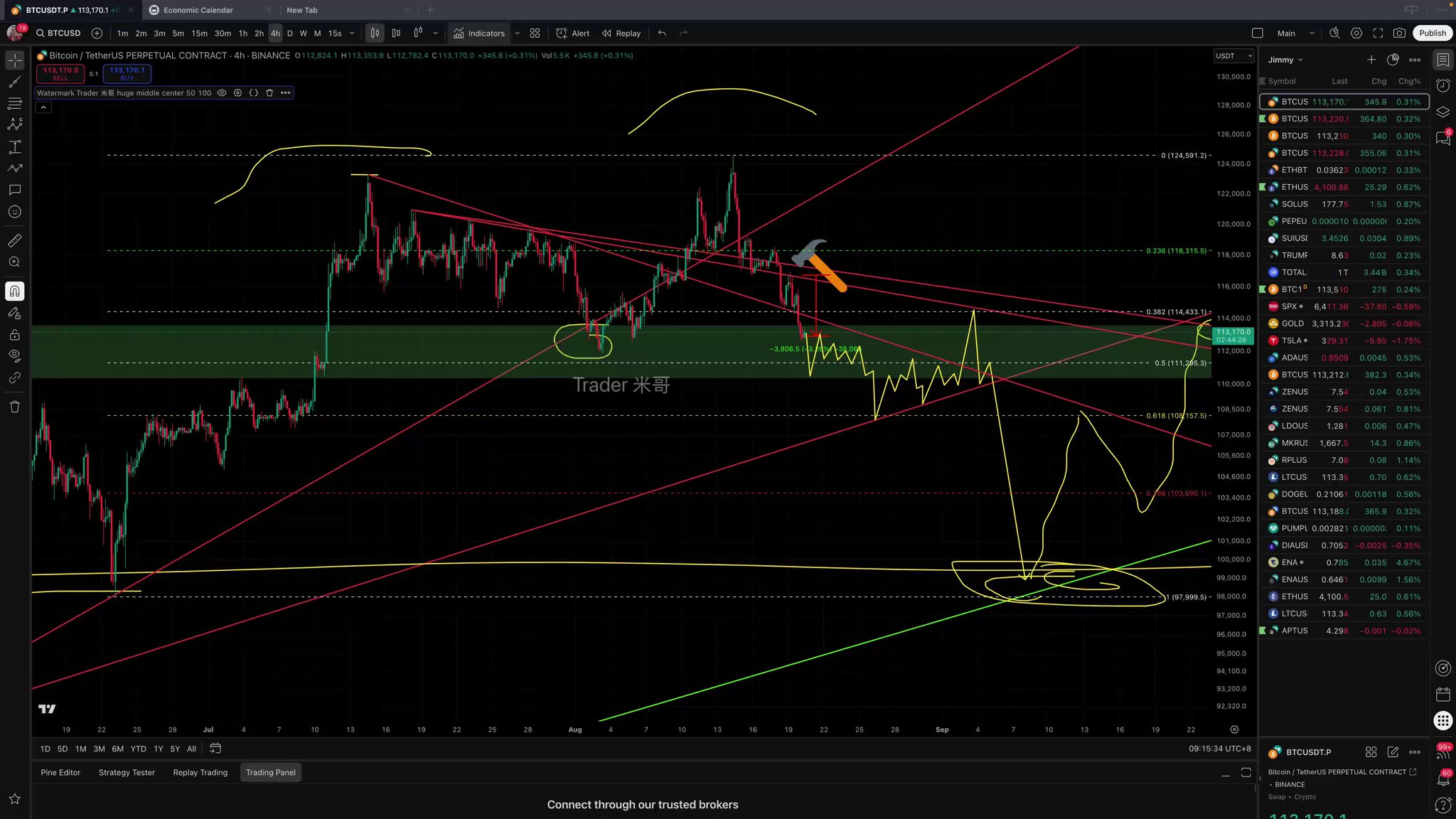The image size is (1456, 819).
Task: Remove the Watermark indicator
Action: pos(269,93)
